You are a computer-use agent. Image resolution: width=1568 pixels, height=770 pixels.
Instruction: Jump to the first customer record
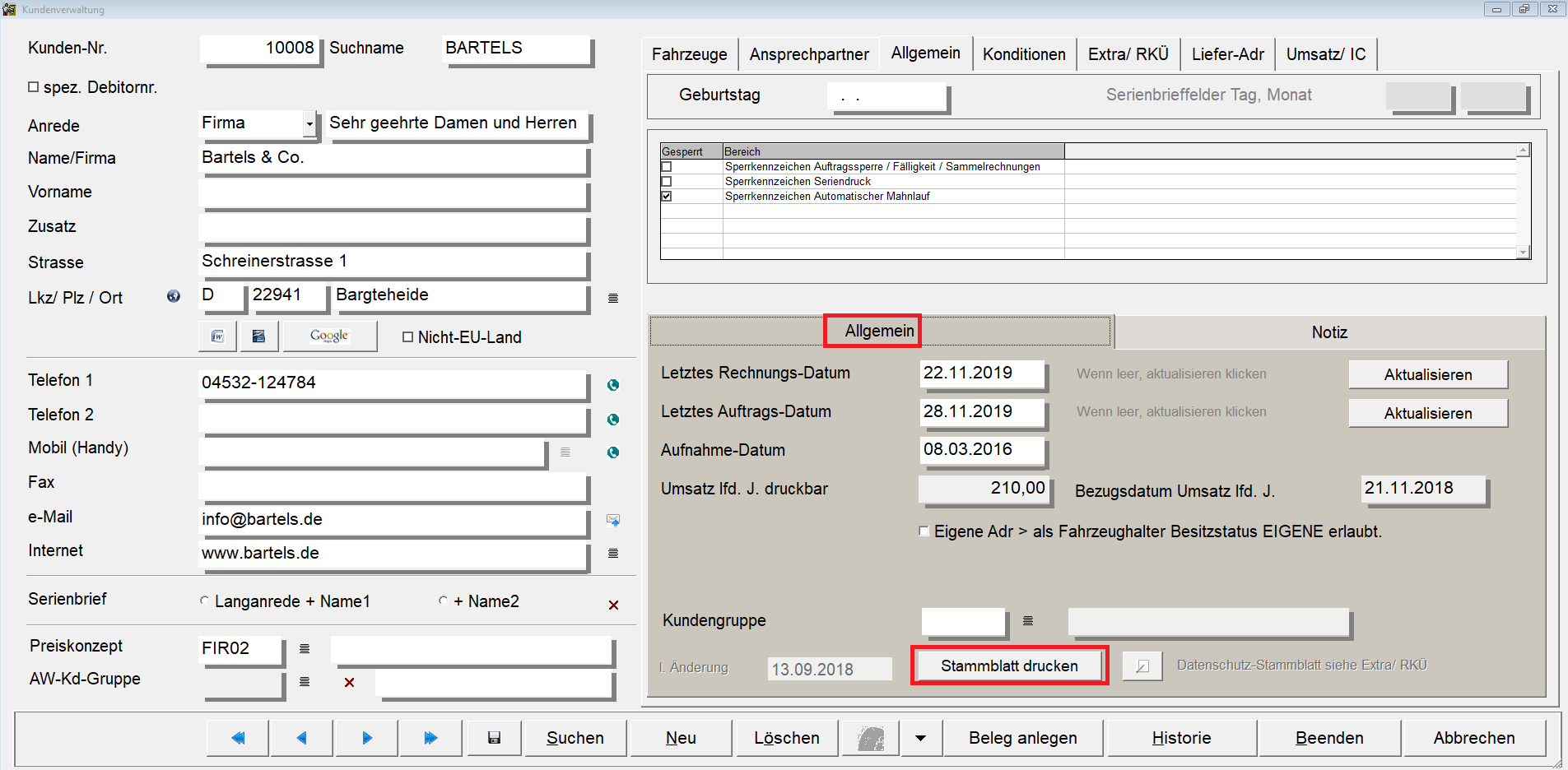tap(238, 738)
